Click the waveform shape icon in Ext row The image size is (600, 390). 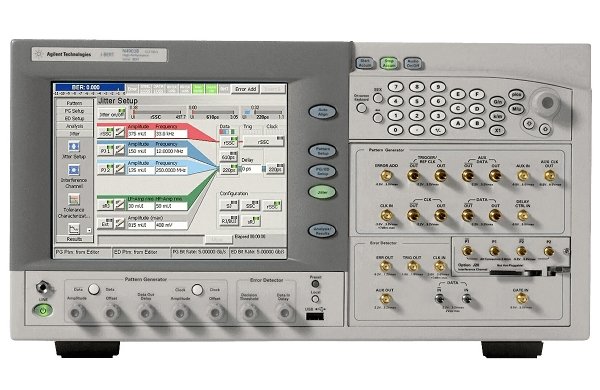coord(120,224)
